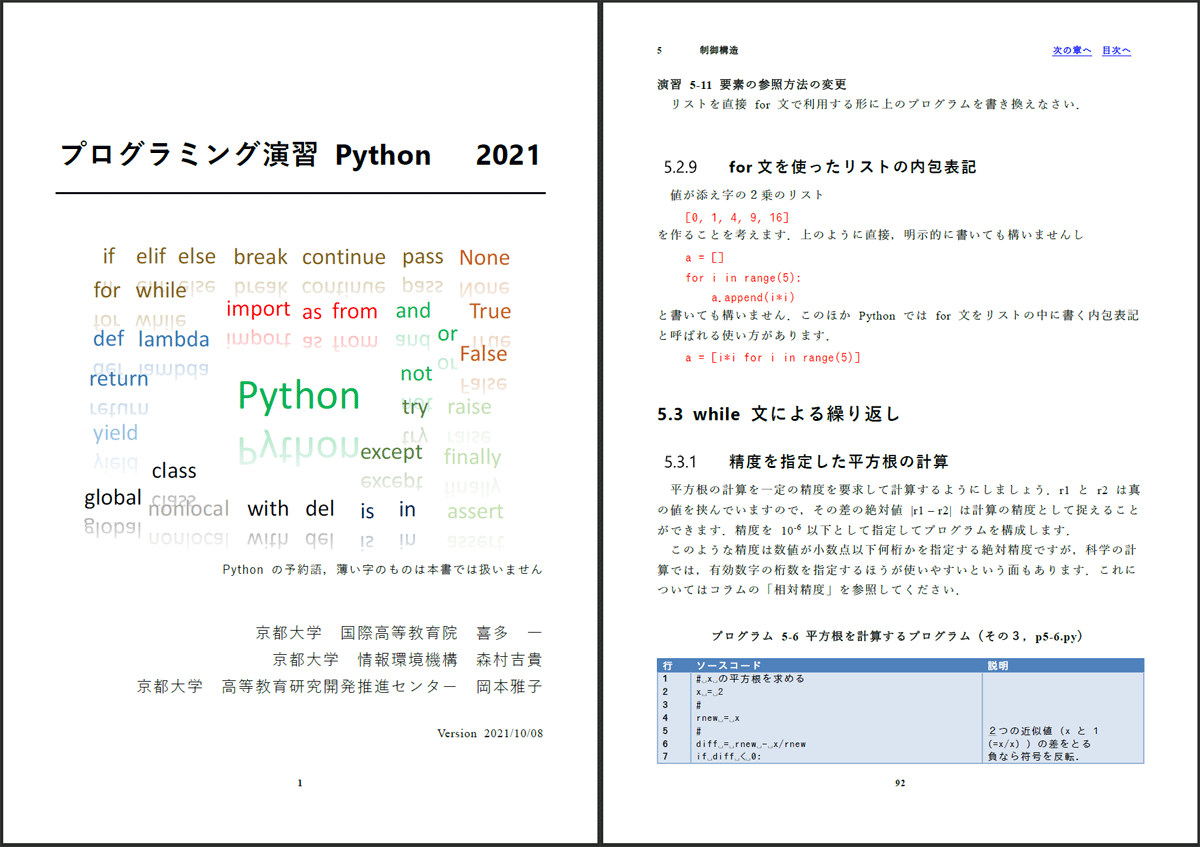Click page number 1 on cover
This screenshot has height=847, width=1200.
(298, 783)
